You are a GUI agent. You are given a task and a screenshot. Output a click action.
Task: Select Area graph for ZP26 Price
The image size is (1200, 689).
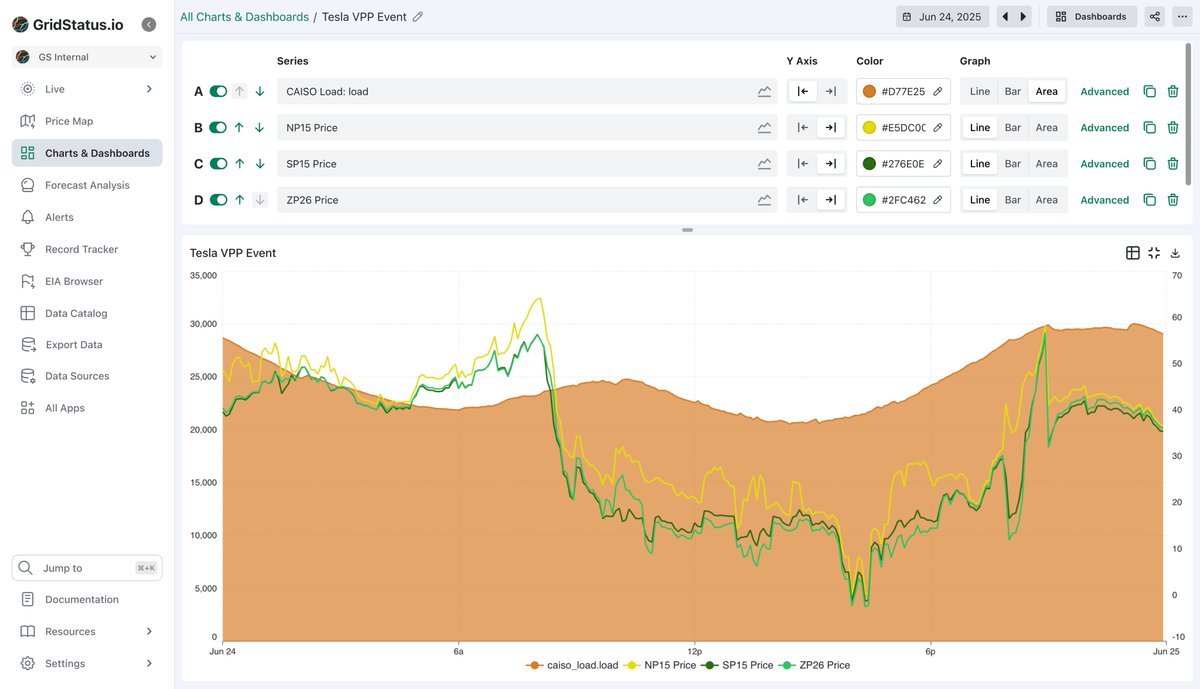tap(1047, 200)
